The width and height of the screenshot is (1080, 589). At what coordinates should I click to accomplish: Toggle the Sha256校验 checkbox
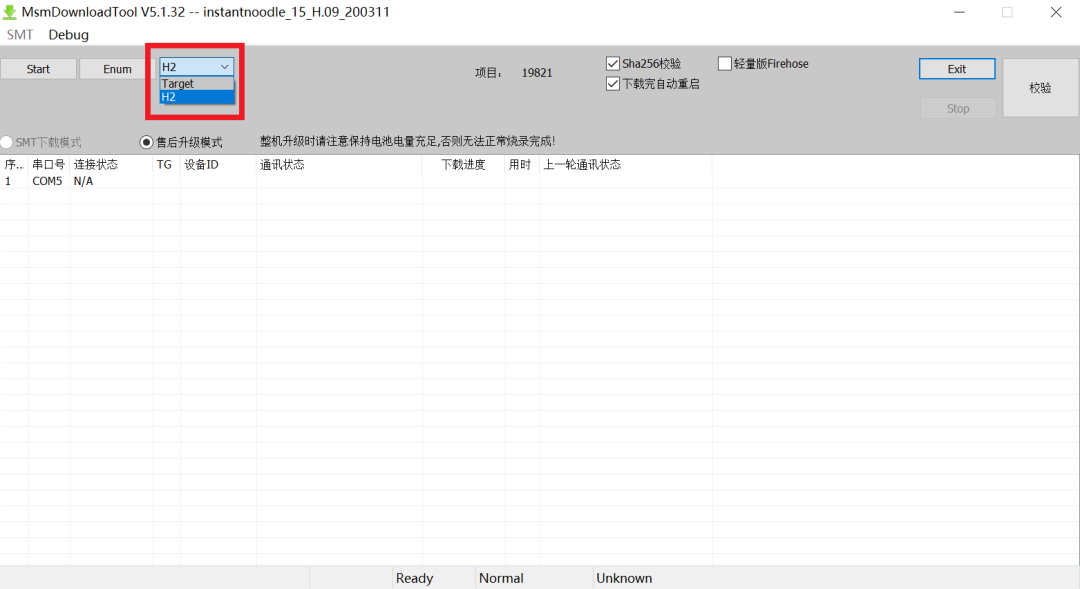(612, 63)
